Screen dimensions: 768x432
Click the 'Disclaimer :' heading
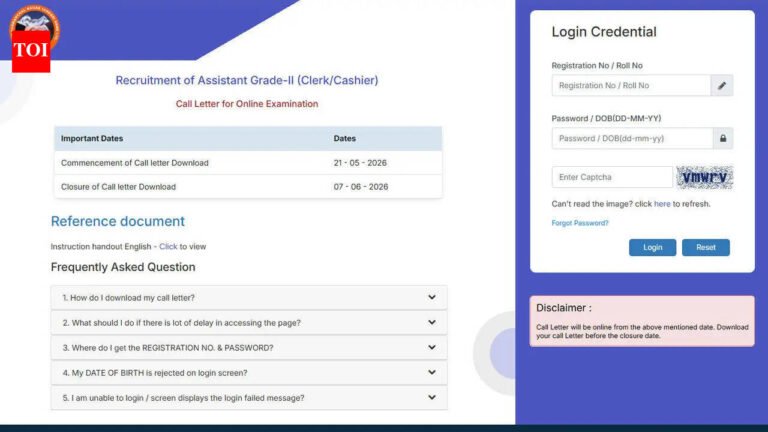pyautogui.click(x=564, y=308)
